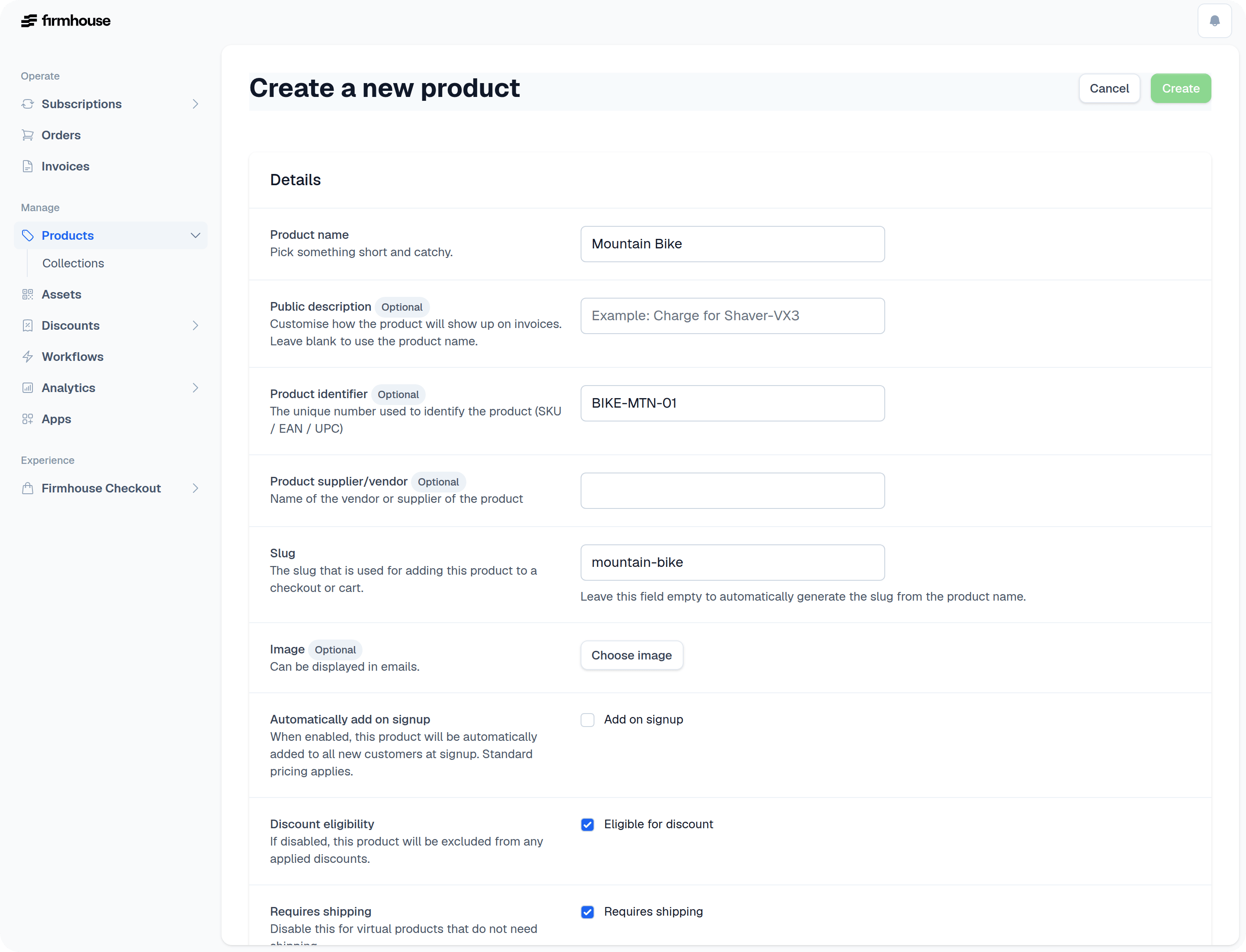The height and width of the screenshot is (952, 1246).
Task: Click the Products tag icon
Action: click(x=28, y=235)
